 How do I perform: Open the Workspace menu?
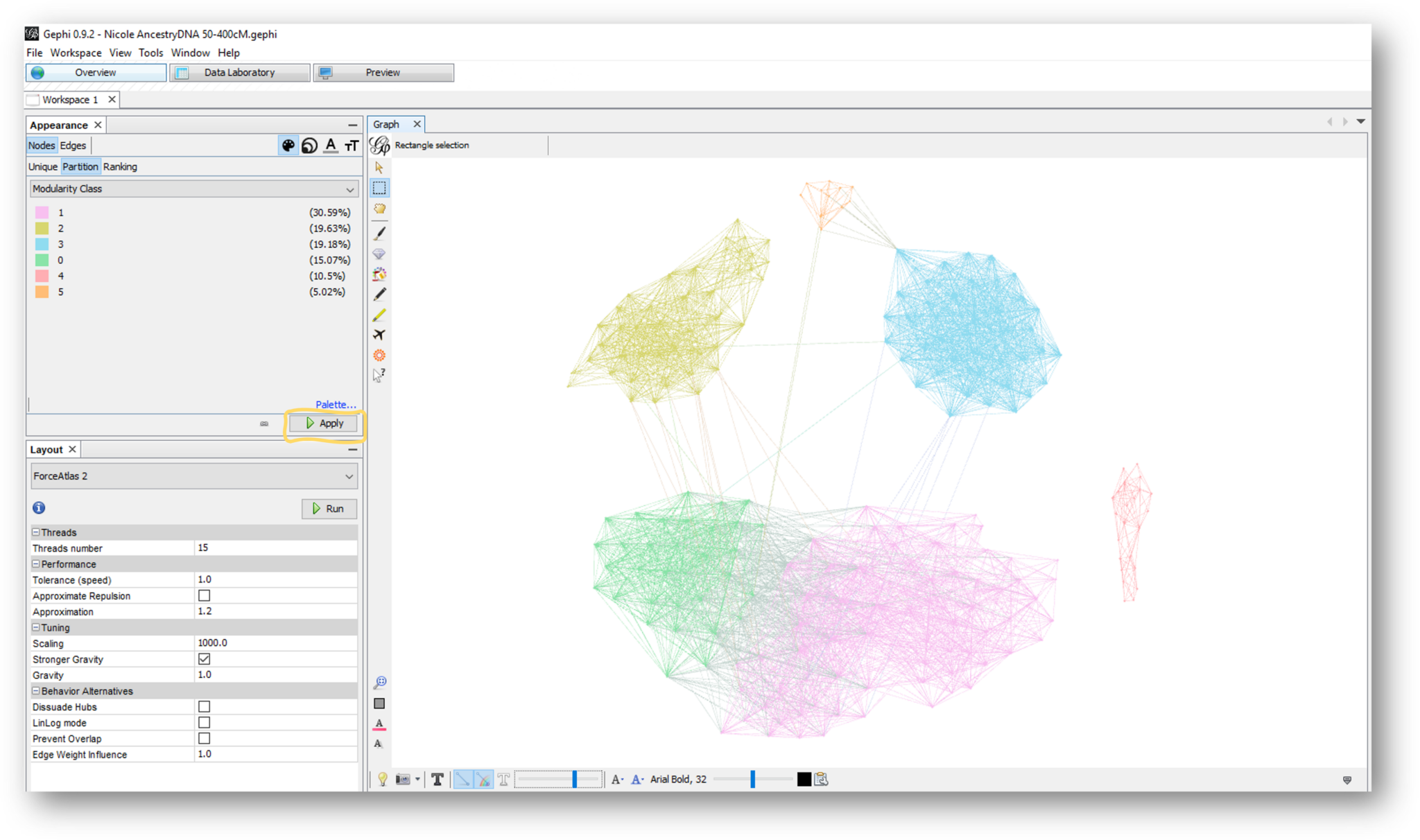pos(76,53)
